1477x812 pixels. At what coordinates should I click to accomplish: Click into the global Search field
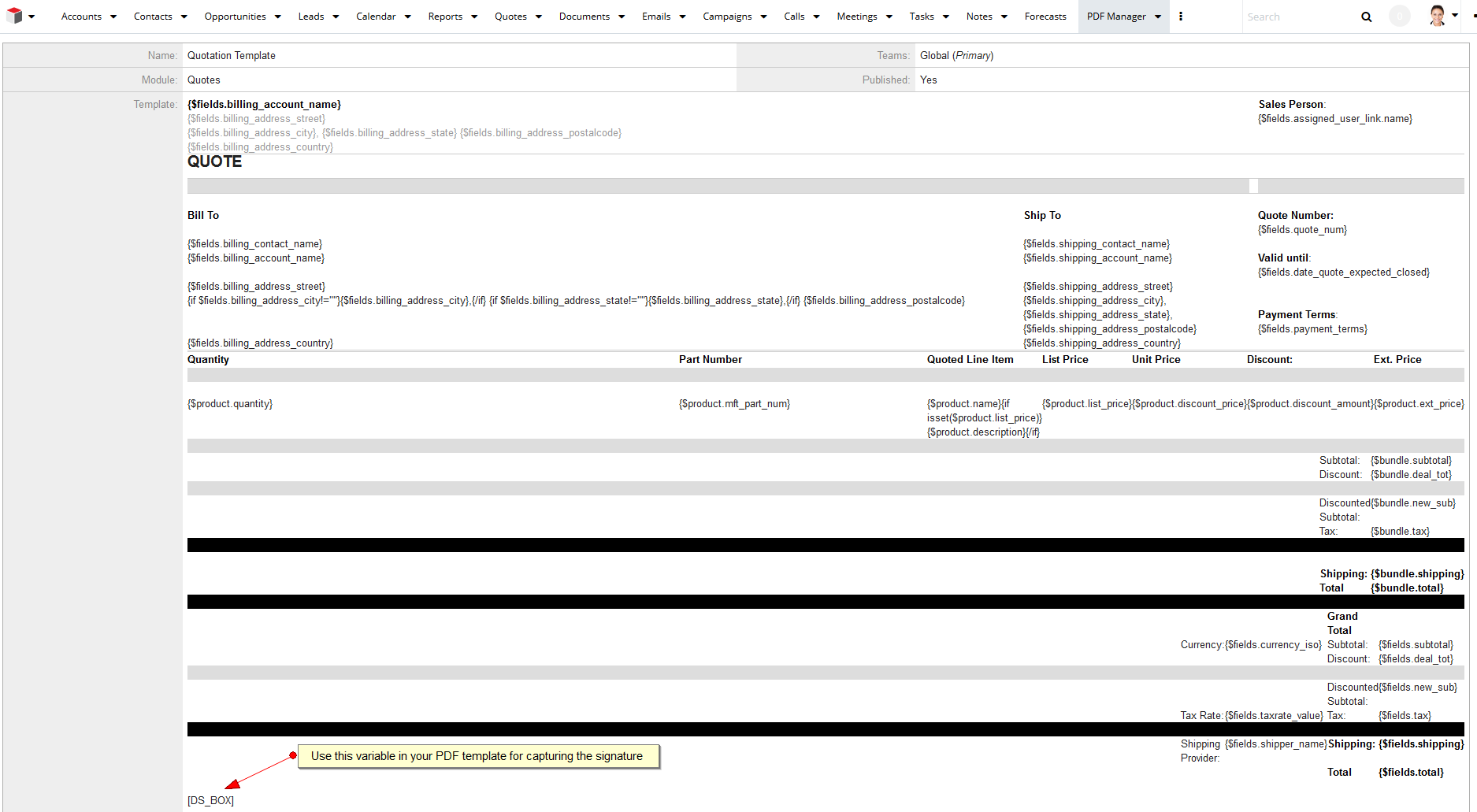point(1300,17)
